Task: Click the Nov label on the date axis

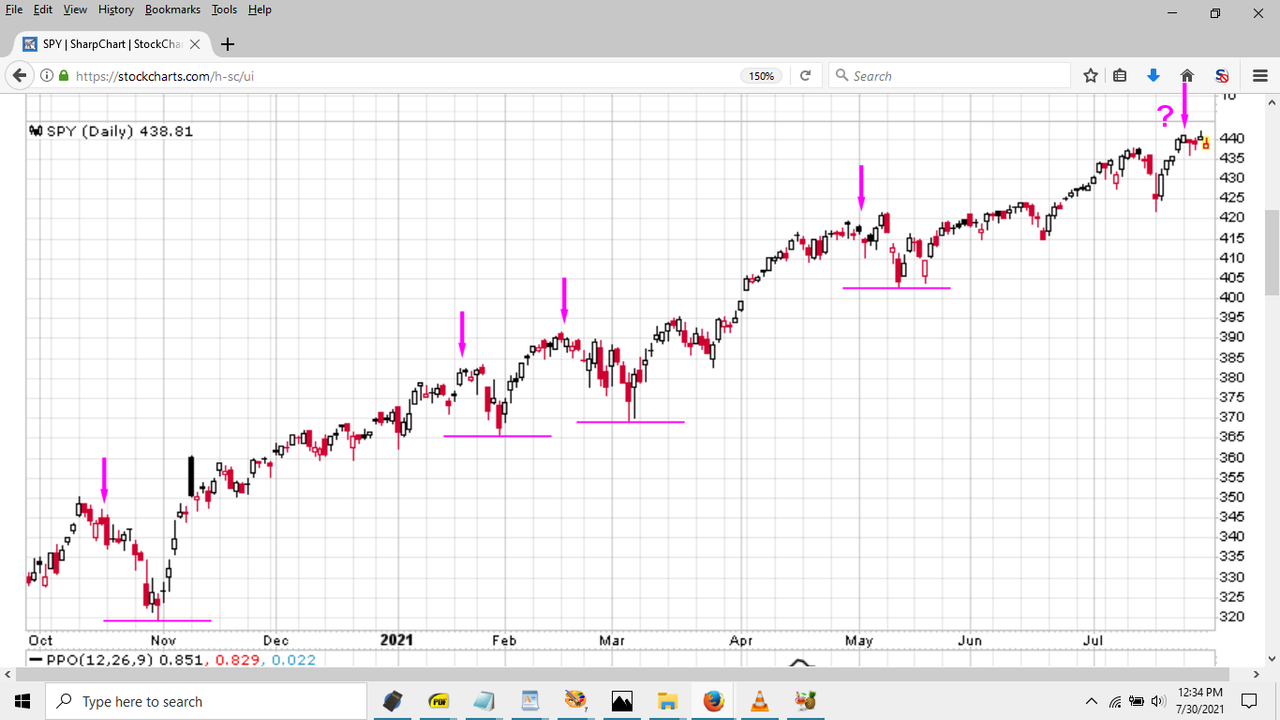Action: (163, 640)
